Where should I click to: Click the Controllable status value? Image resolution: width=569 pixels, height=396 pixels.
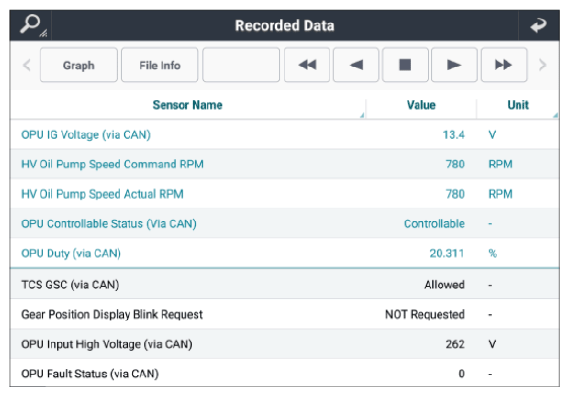pyautogui.click(x=434, y=224)
